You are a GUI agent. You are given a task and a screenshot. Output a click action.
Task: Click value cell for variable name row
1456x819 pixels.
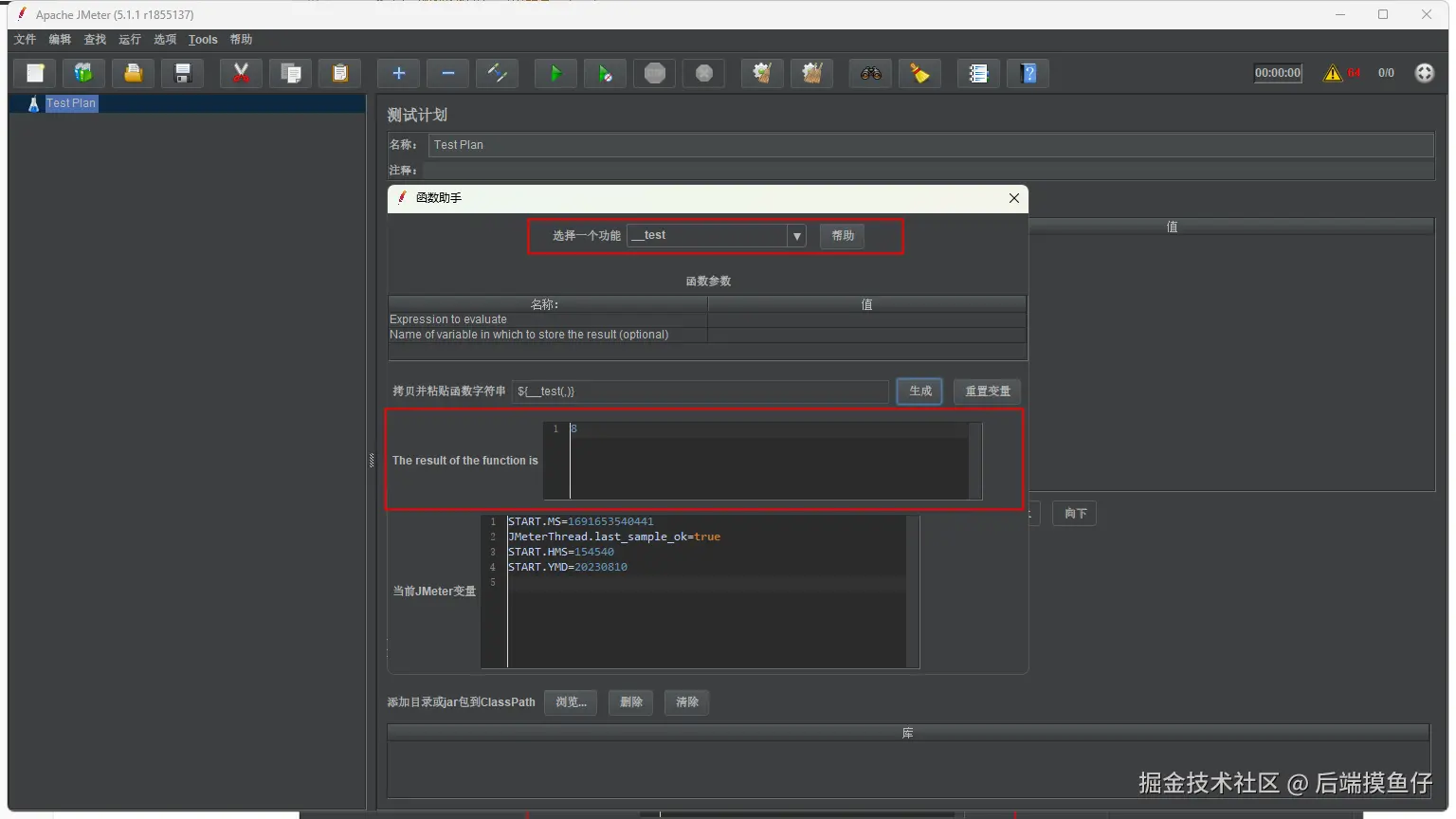point(866,335)
